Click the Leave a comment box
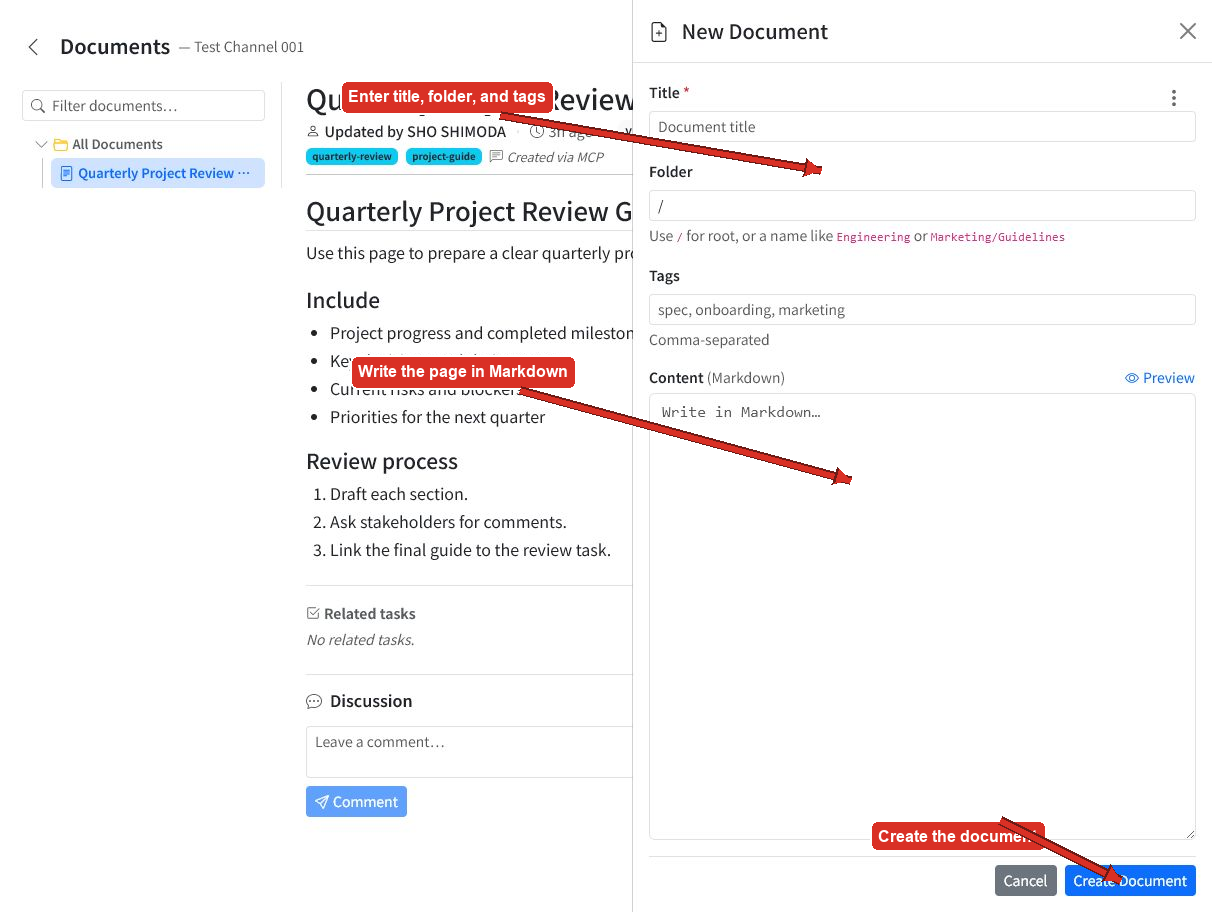Viewport: 1212px width, 912px height. coord(469,752)
